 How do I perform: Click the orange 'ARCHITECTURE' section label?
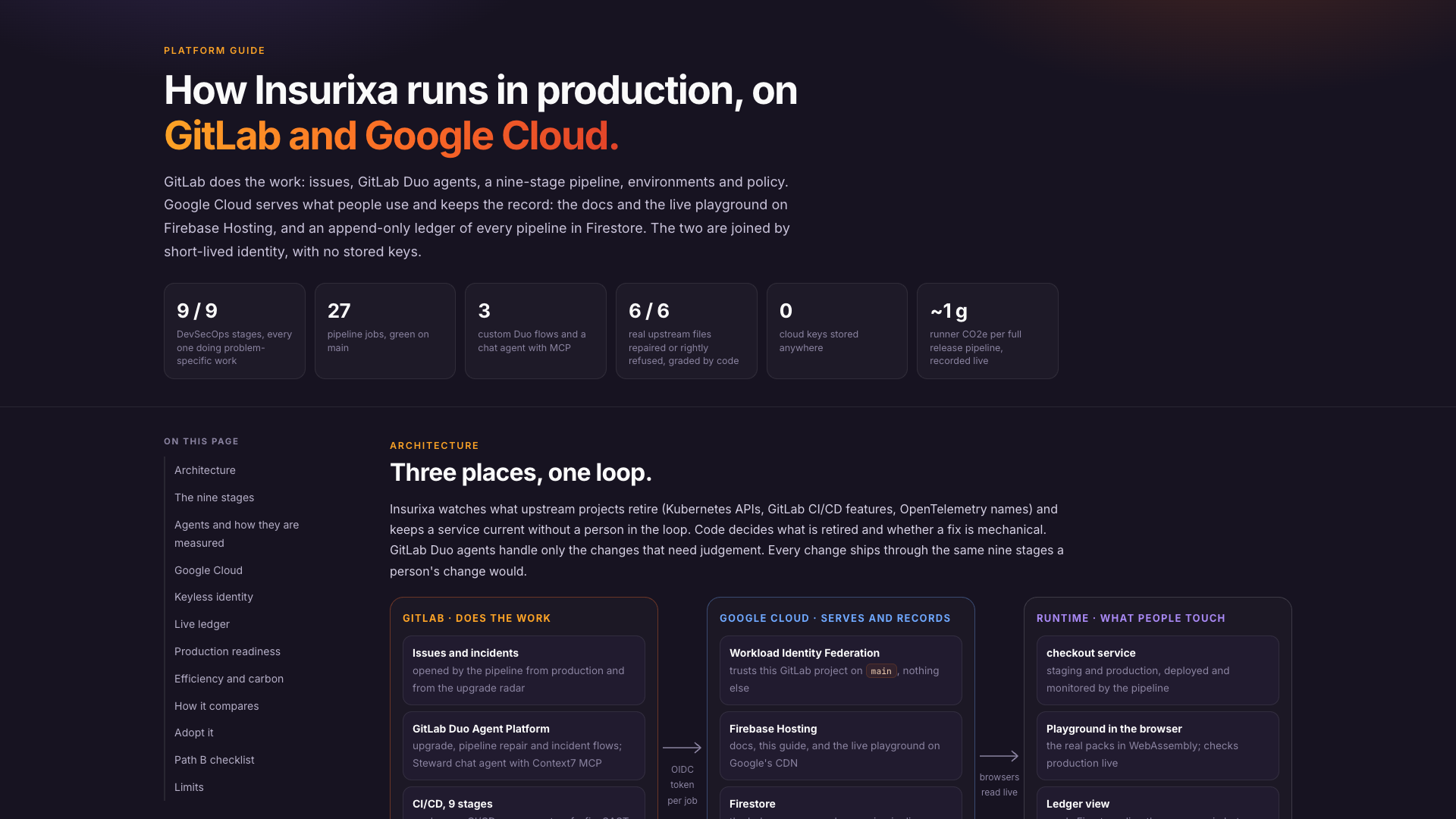(x=435, y=446)
